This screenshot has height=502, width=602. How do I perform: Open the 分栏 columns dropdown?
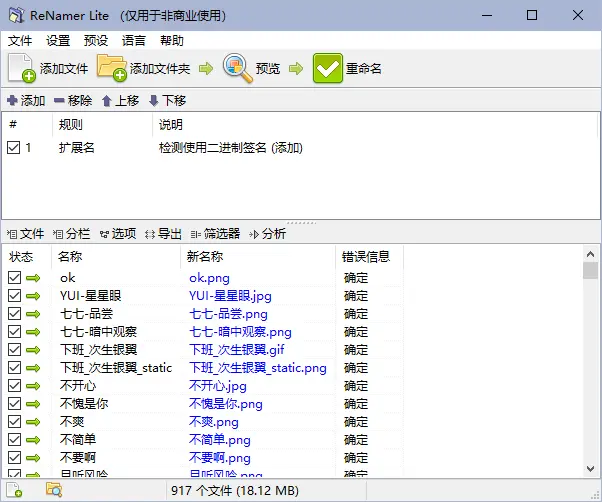pyautogui.click(x=71, y=234)
